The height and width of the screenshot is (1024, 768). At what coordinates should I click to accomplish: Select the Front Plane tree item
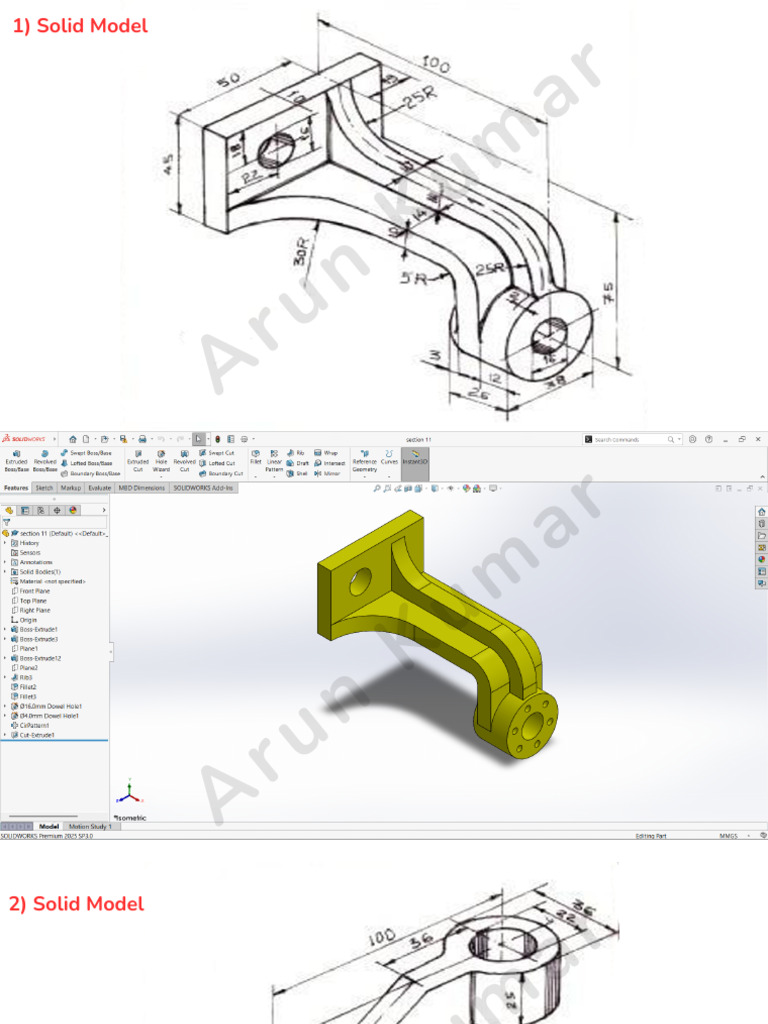(31, 591)
